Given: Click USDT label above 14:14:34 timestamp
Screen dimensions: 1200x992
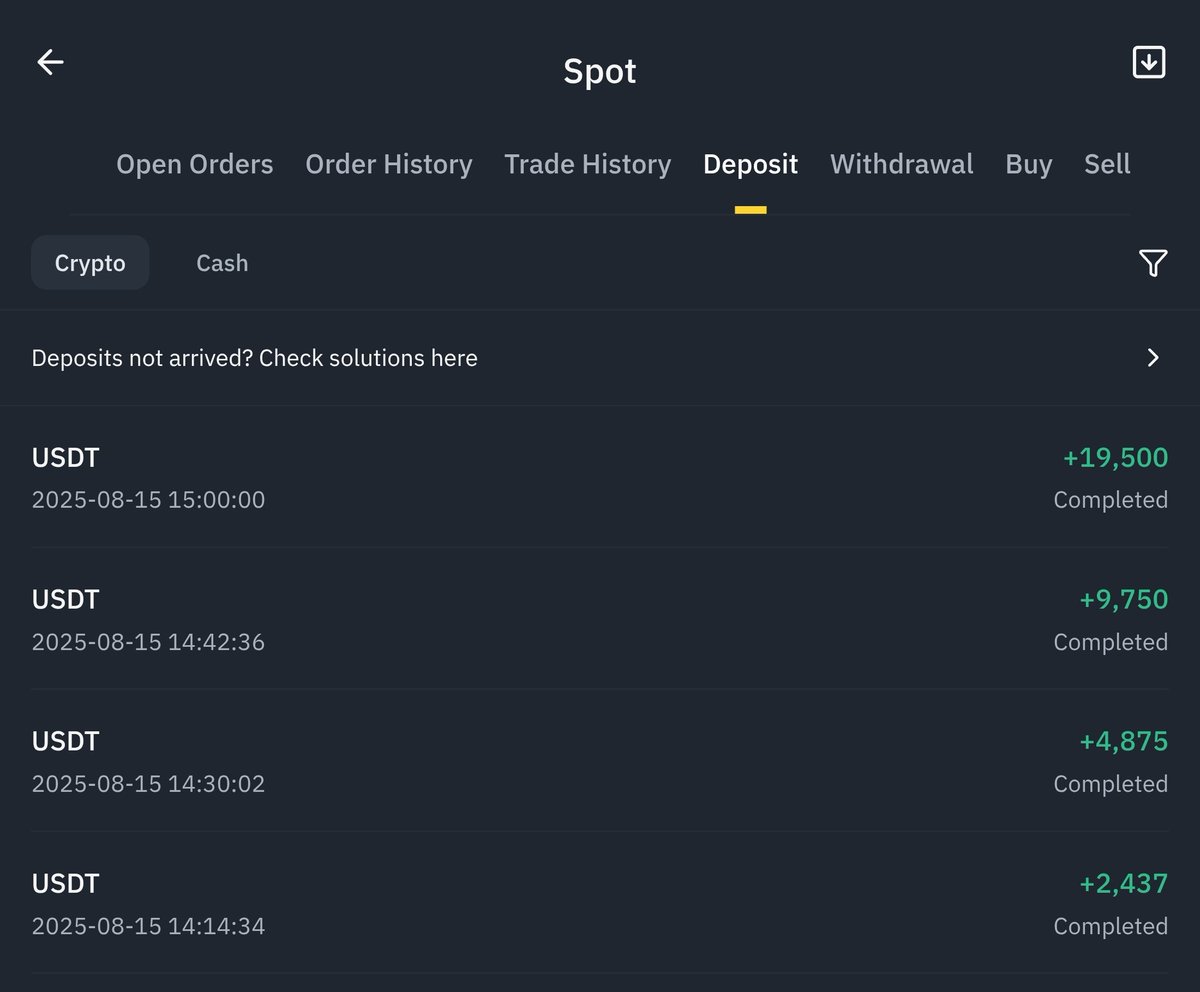Looking at the screenshot, I should 66,884.
